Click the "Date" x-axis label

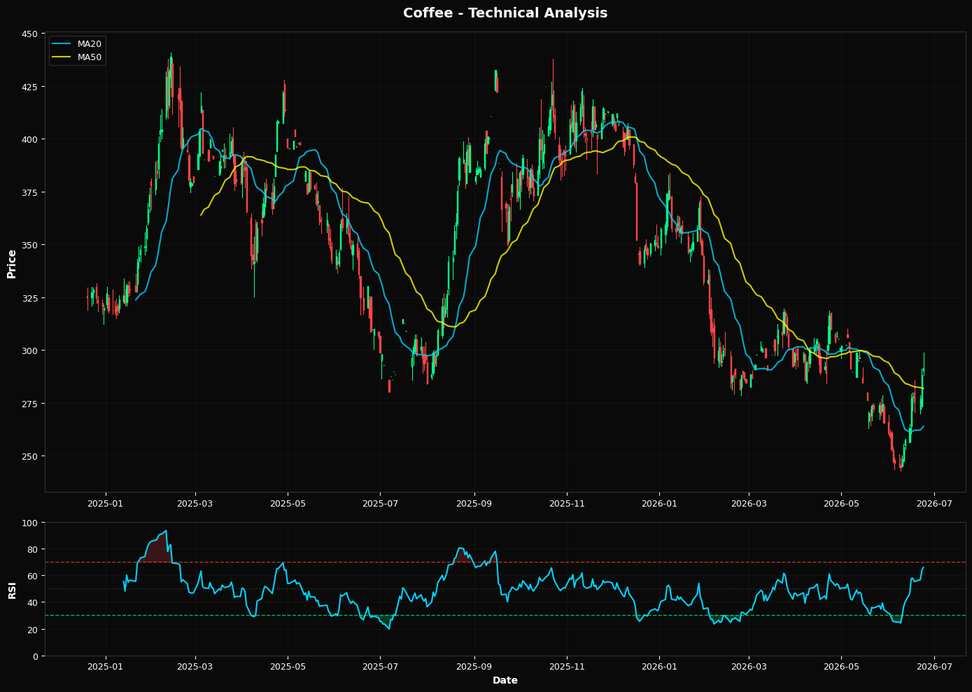click(x=505, y=680)
